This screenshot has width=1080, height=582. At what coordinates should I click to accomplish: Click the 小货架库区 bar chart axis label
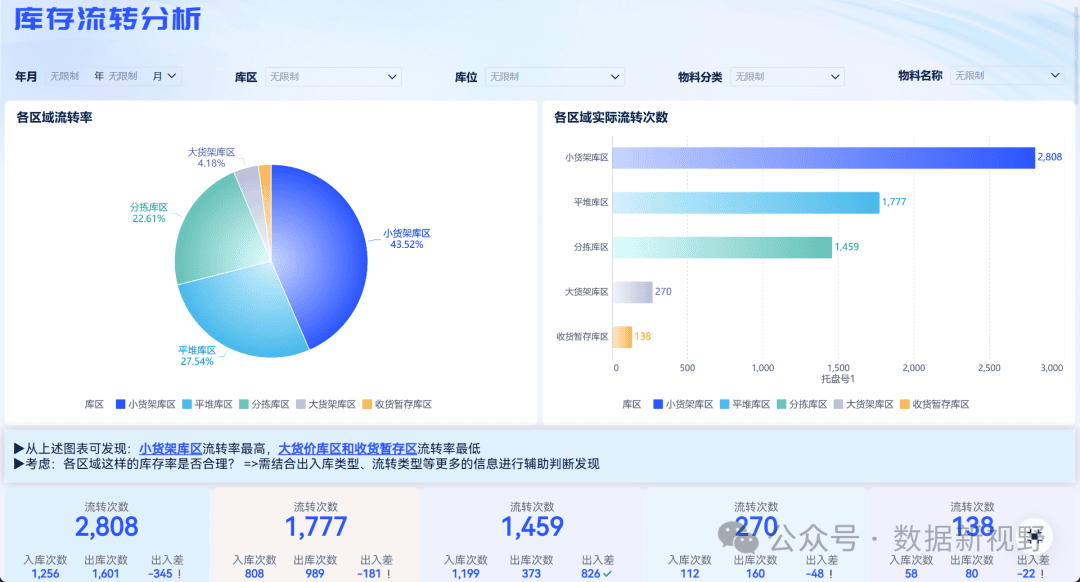click(587, 158)
